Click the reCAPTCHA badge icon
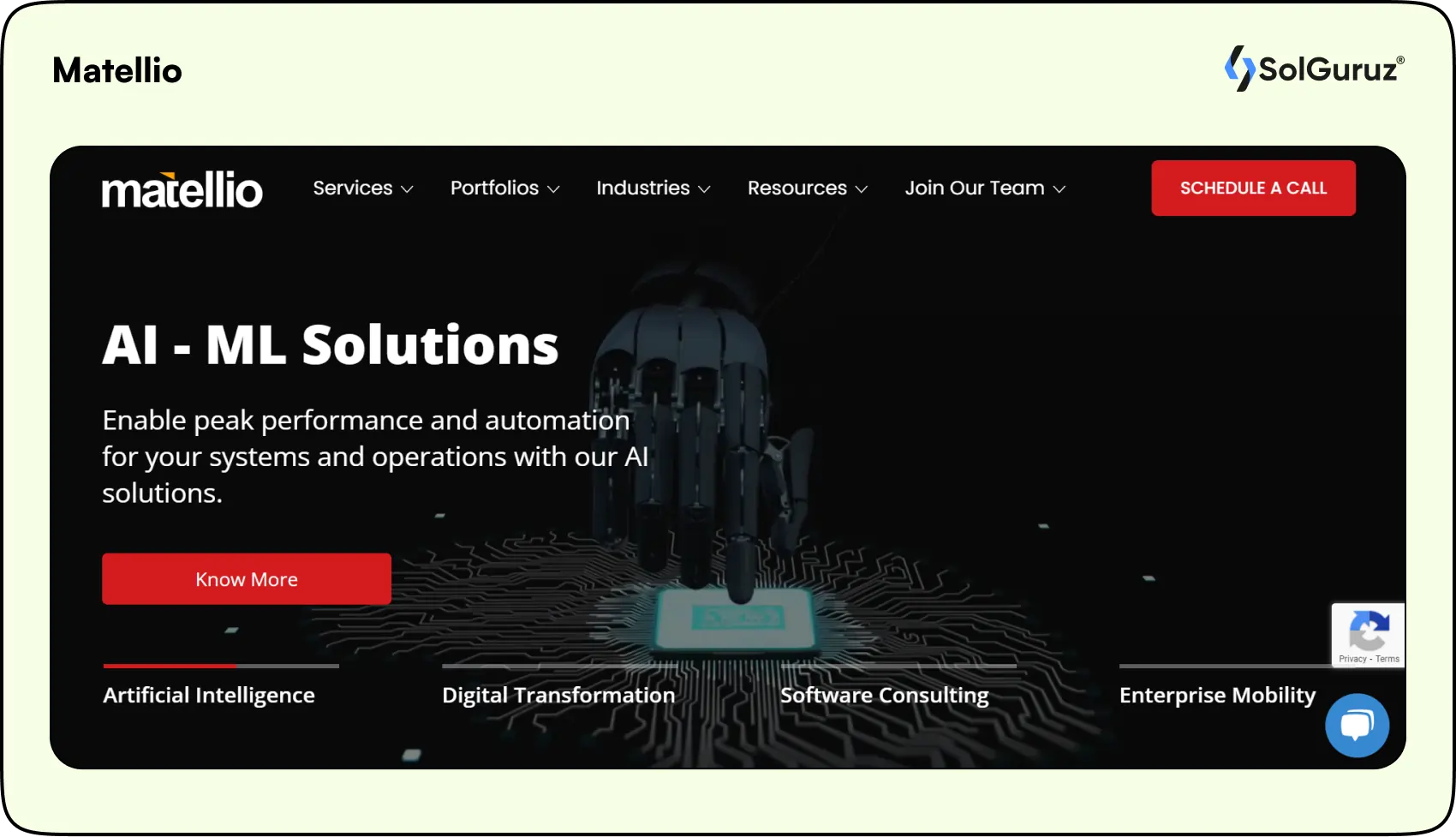This screenshot has width=1456, height=837. [1369, 631]
